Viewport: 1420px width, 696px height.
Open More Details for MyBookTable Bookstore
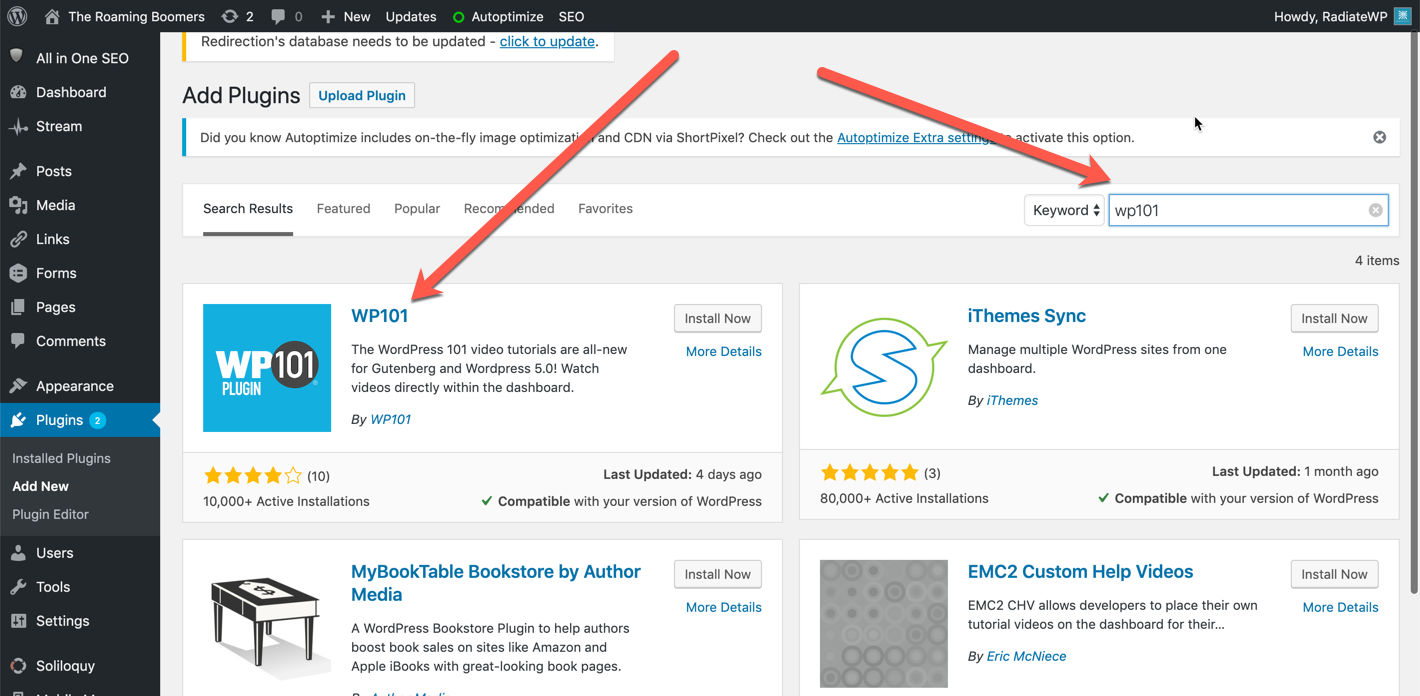tap(724, 607)
